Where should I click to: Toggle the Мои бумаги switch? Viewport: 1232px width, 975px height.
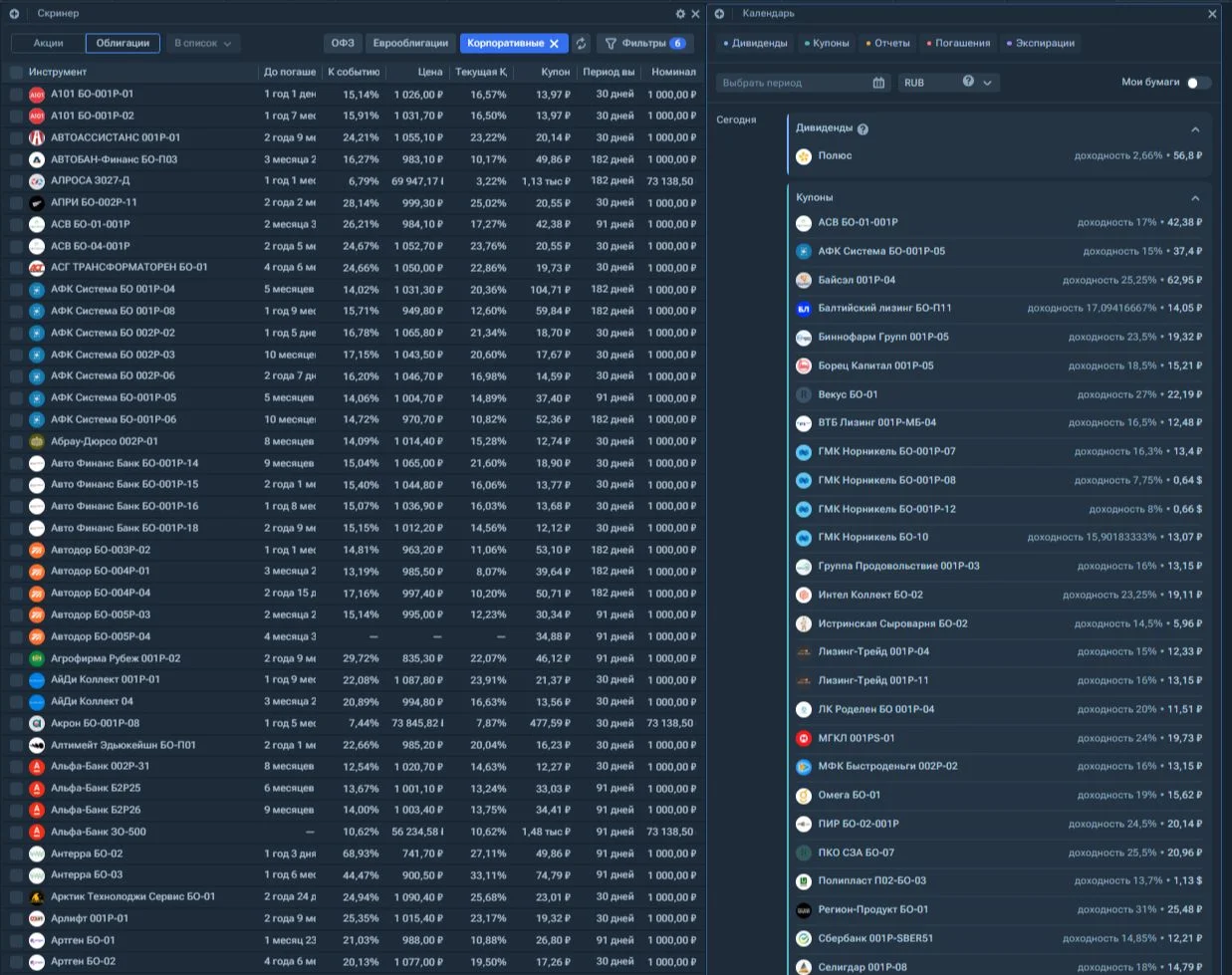[1198, 83]
